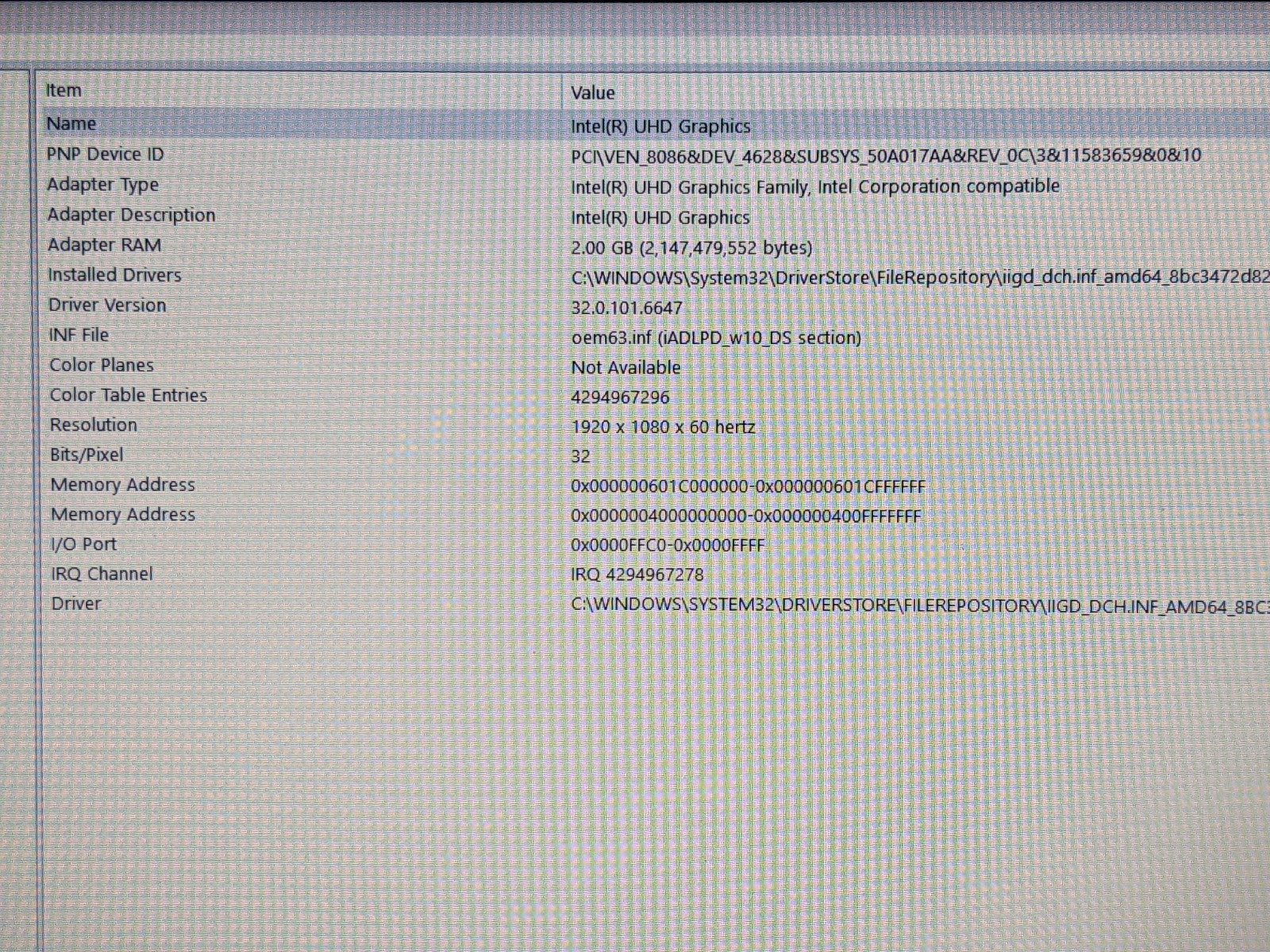This screenshot has width=1270, height=952.
Task: Select the PNP Device ID row
Action: click(x=105, y=154)
